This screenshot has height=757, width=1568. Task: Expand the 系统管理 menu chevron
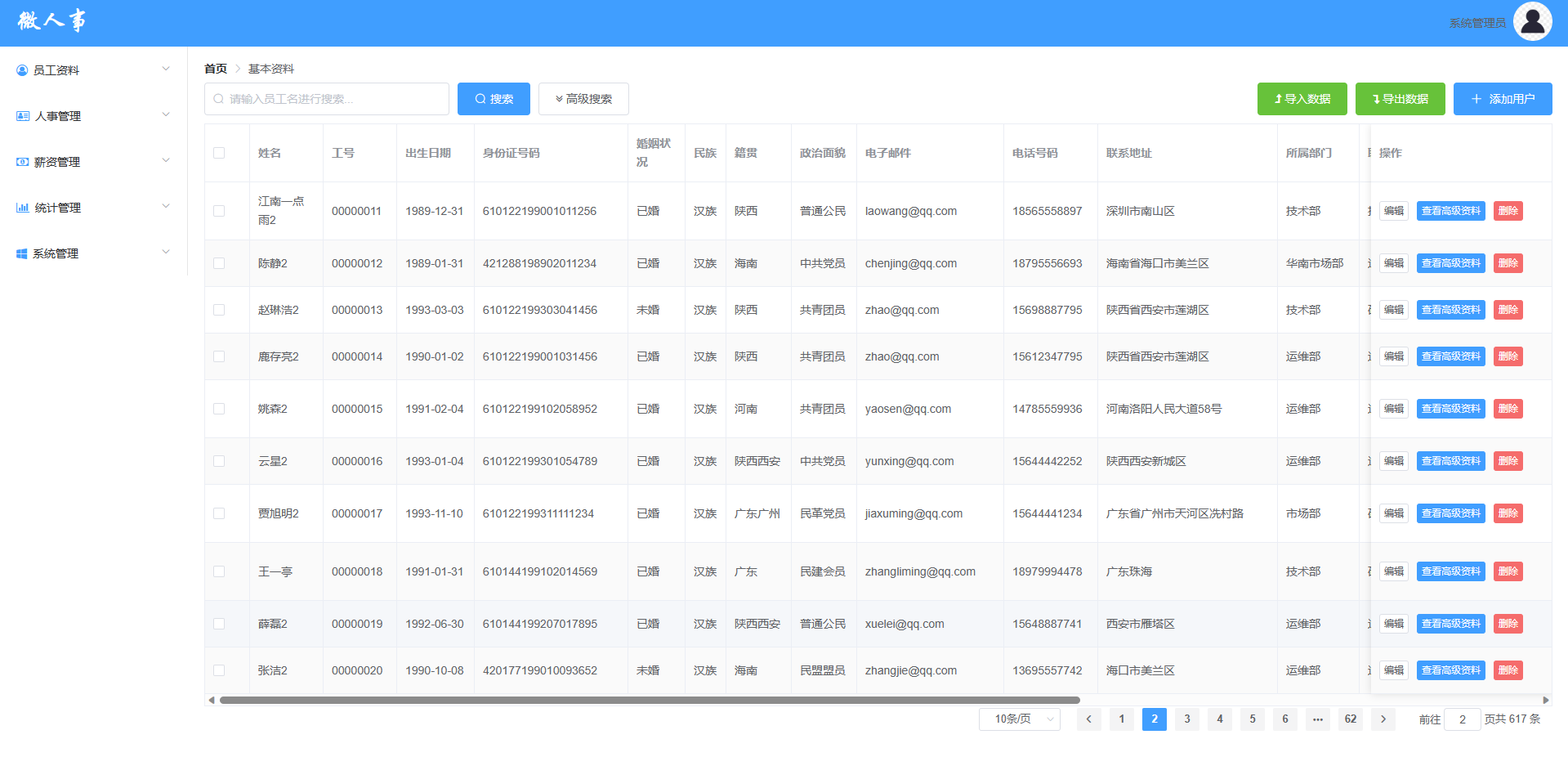(x=166, y=252)
